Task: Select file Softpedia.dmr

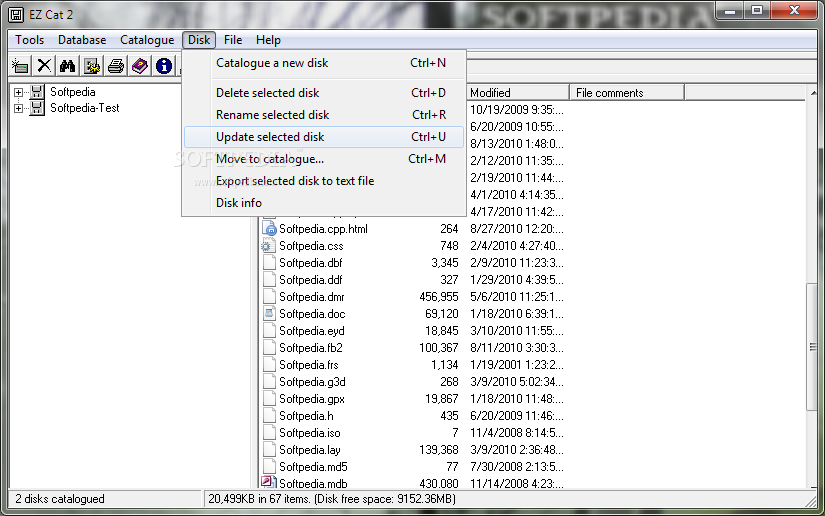Action: tap(311, 297)
